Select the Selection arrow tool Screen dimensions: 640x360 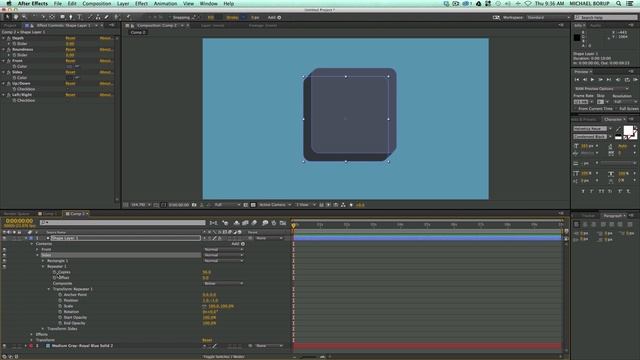(x=7, y=17)
